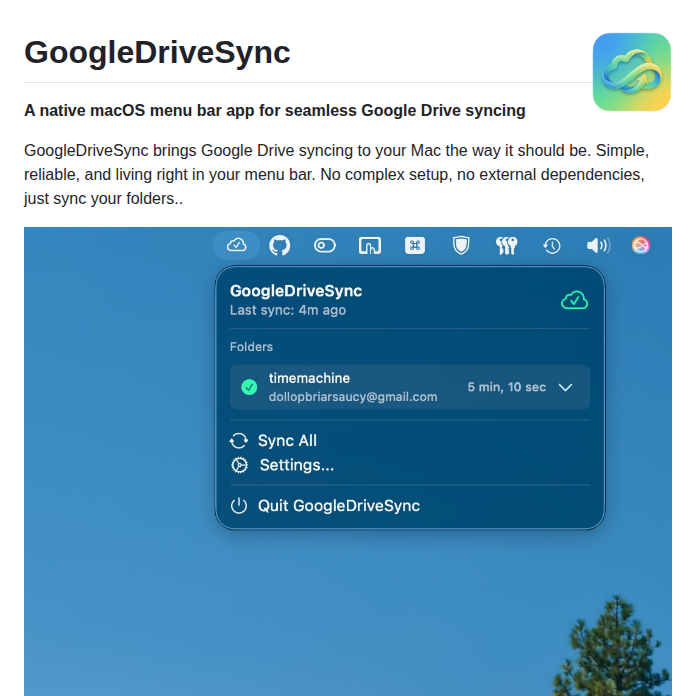The width and height of the screenshot is (696, 696).
Task: Open the GoogleDriveSync cloud menu bar icon
Action: pyautogui.click(x=237, y=245)
